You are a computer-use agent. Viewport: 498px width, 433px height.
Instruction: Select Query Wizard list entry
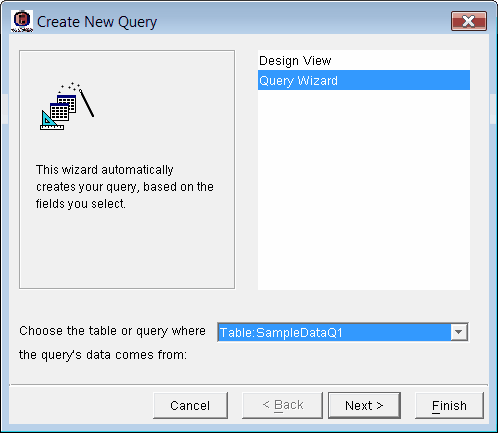364,80
